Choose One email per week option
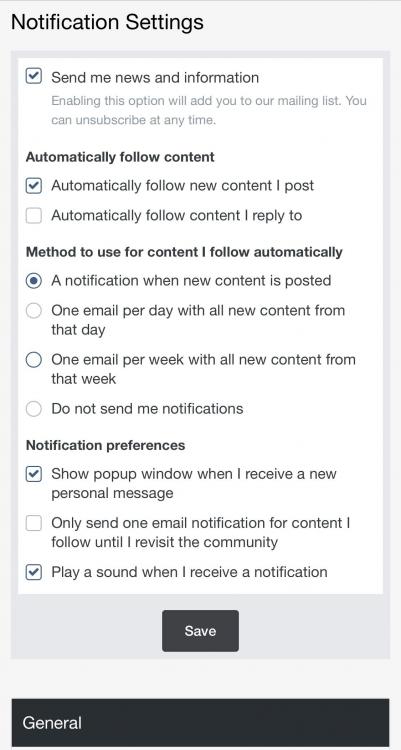 (x=33, y=360)
